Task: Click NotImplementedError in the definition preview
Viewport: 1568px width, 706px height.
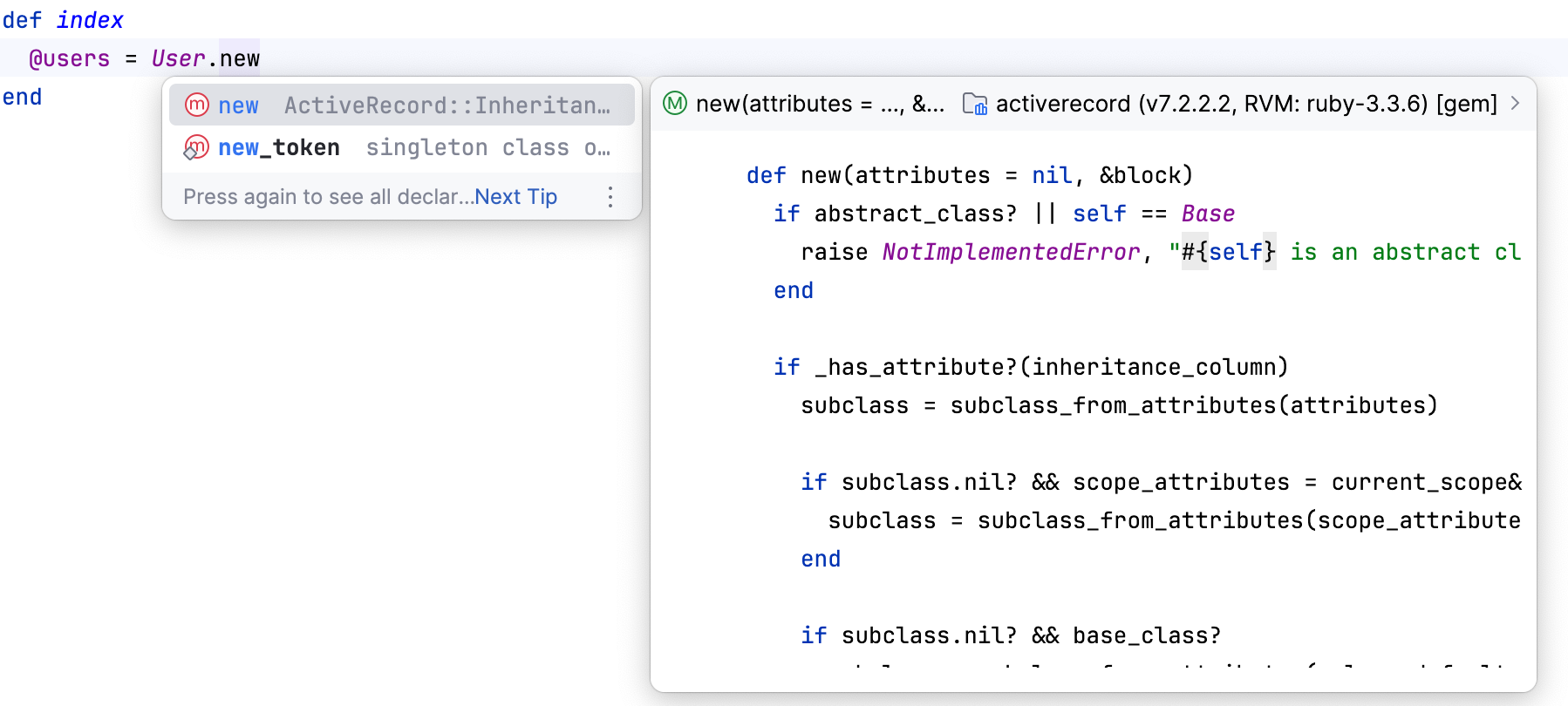Action: 1011,252
